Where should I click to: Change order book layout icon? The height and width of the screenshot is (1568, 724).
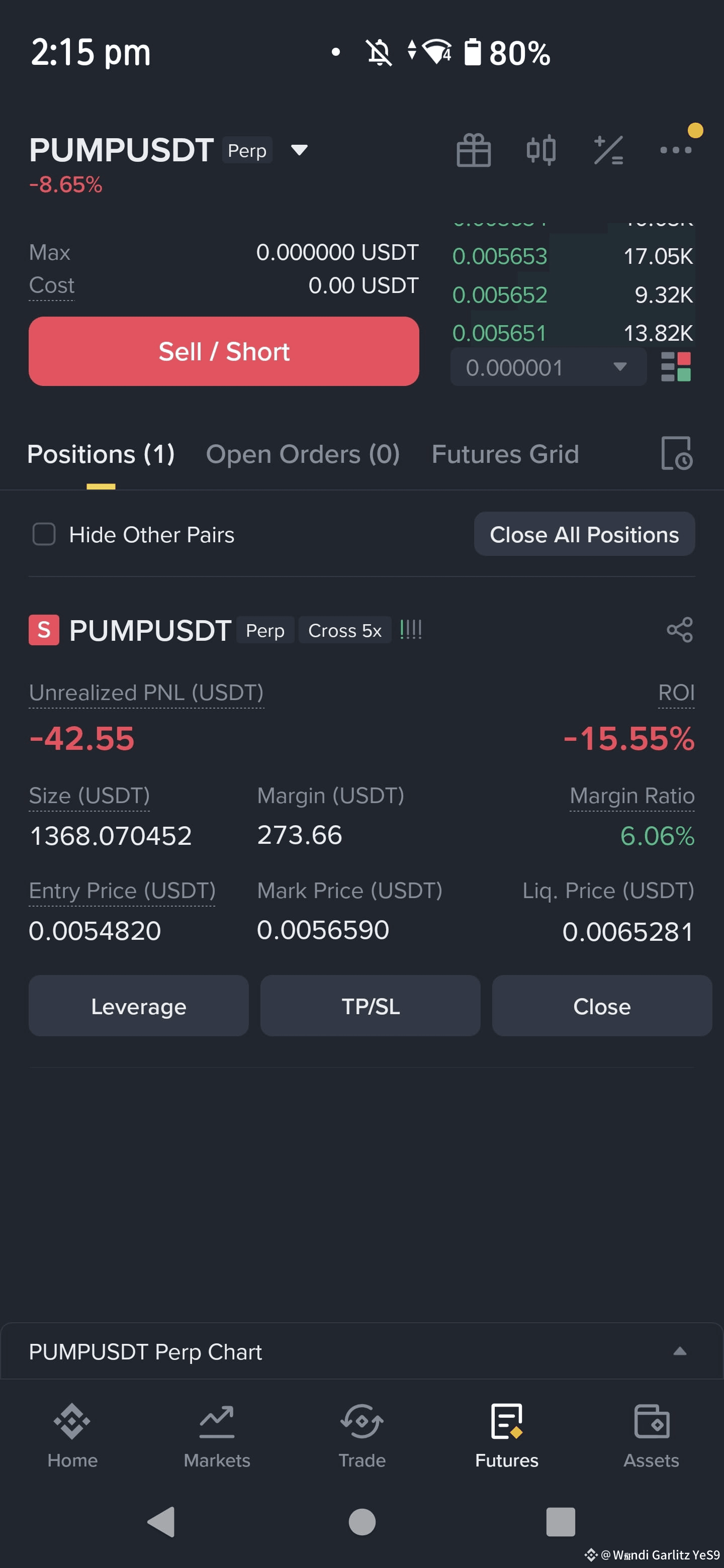(x=676, y=367)
